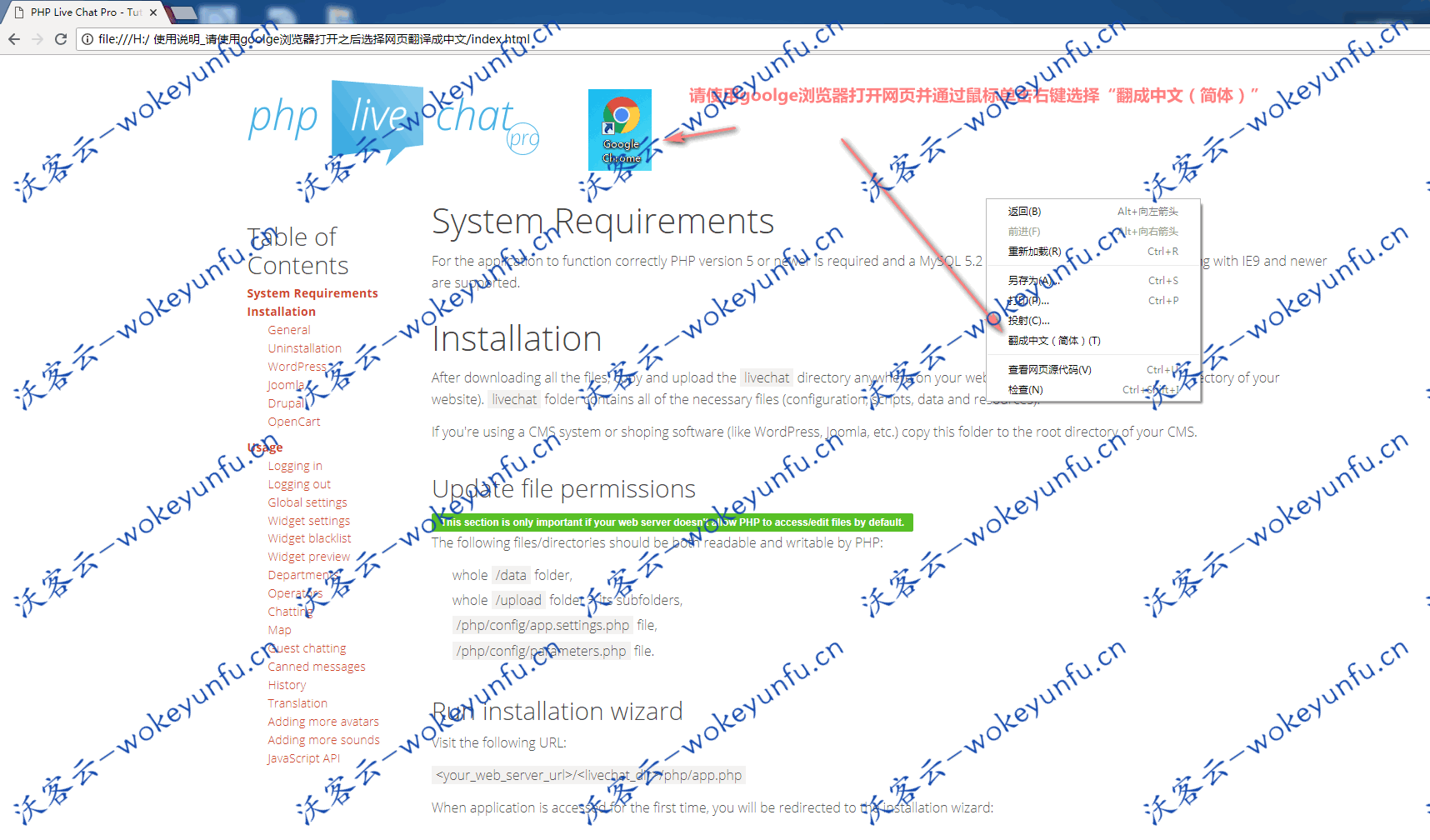The image size is (1430, 840).
Task: Click the Run installation wizard heading
Action: coord(557,712)
